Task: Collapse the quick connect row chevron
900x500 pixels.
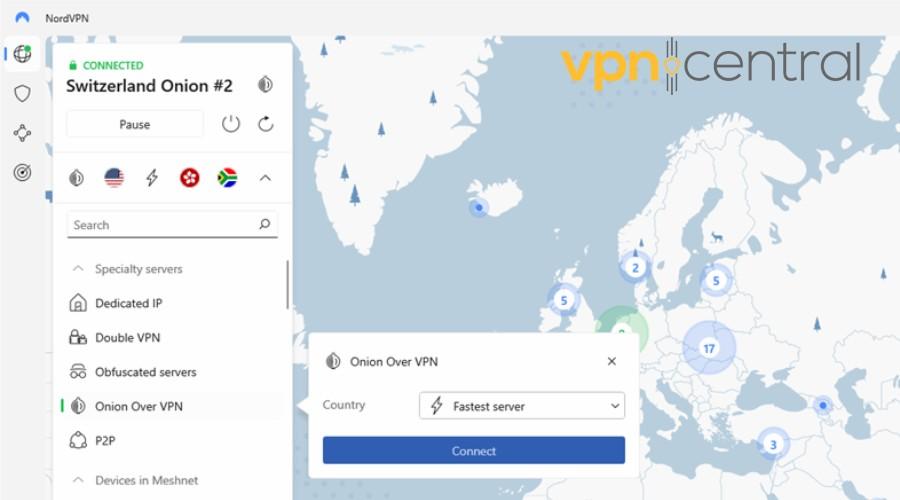Action: point(265,178)
